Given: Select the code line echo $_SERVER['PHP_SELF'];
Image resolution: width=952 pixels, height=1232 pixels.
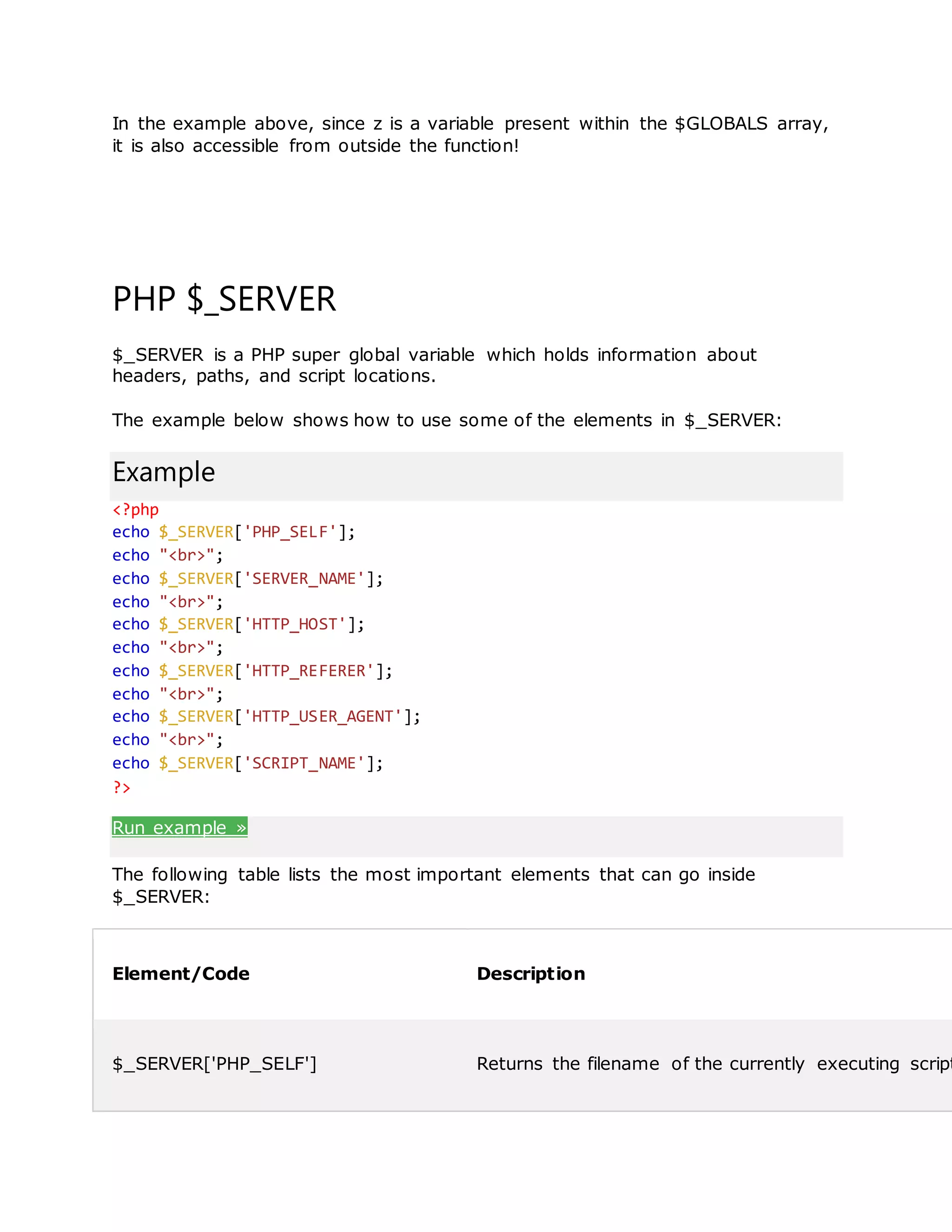Looking at the screenshot, I should [x=233, y=532].
